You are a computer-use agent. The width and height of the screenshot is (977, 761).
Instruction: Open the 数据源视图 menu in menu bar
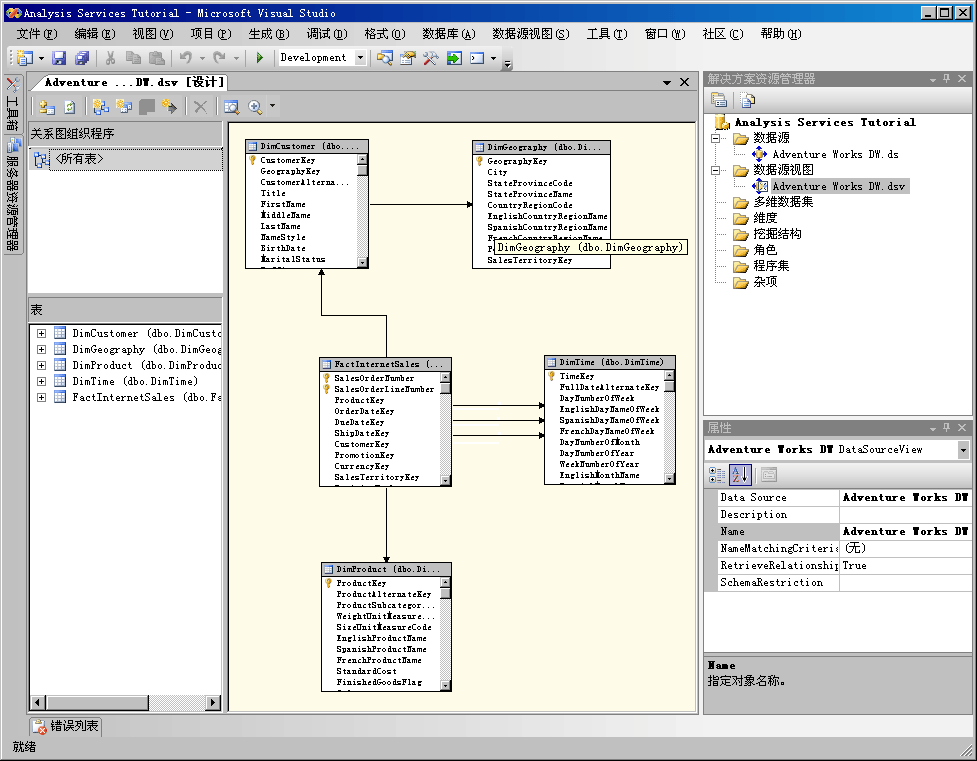click(530, 34)
